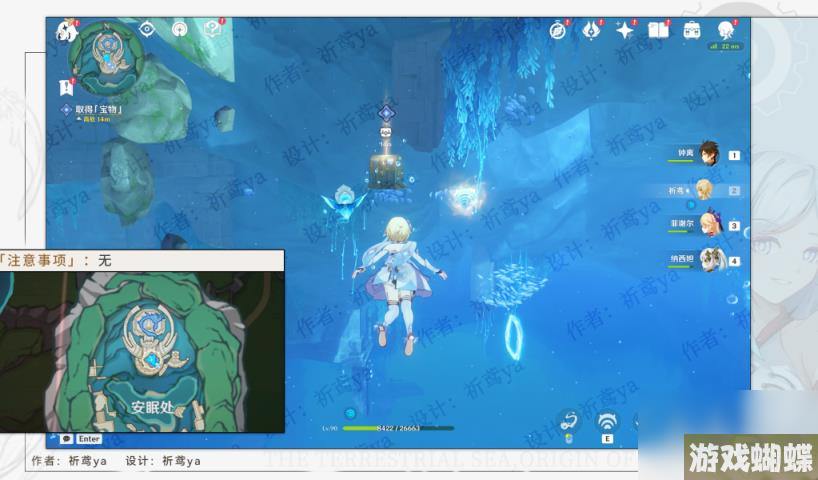
Task: Click the diamond quest marker above the chest
Action: pos(386,113)
